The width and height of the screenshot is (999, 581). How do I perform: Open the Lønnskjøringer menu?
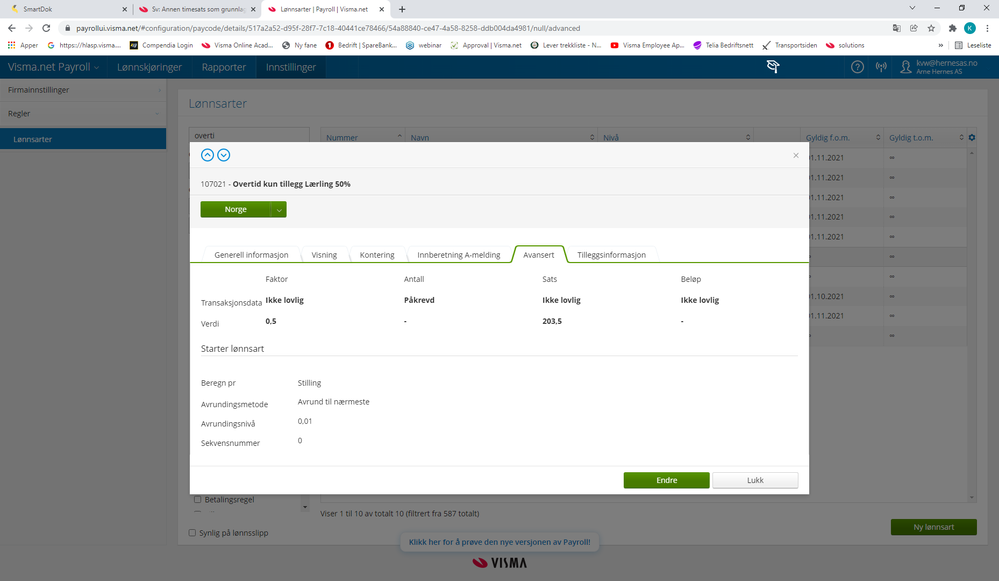pyautogui.click(x=149, y=67)
